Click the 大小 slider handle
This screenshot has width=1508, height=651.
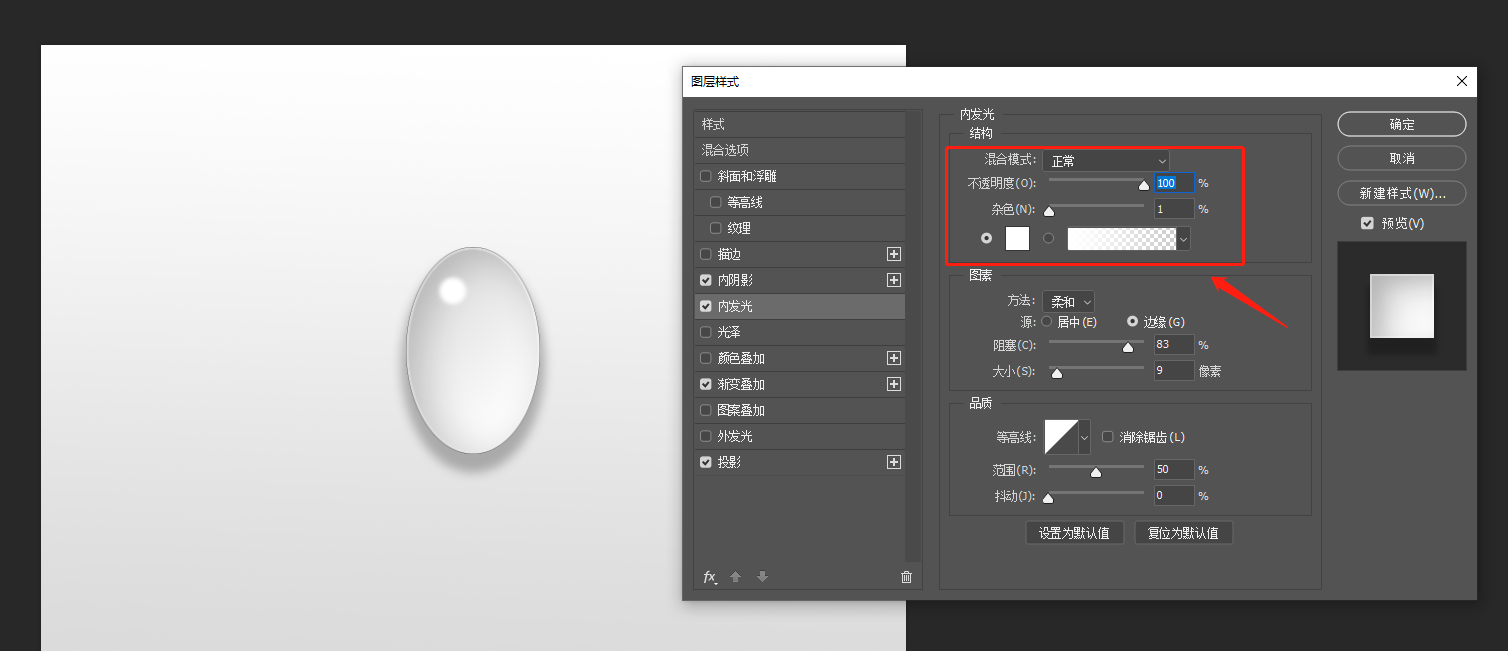(1056, 373)
